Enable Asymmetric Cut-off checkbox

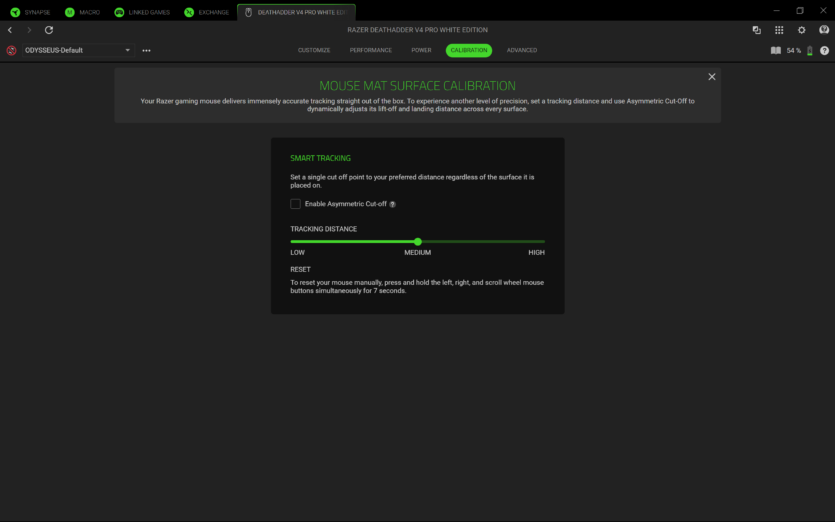point(295,204)
